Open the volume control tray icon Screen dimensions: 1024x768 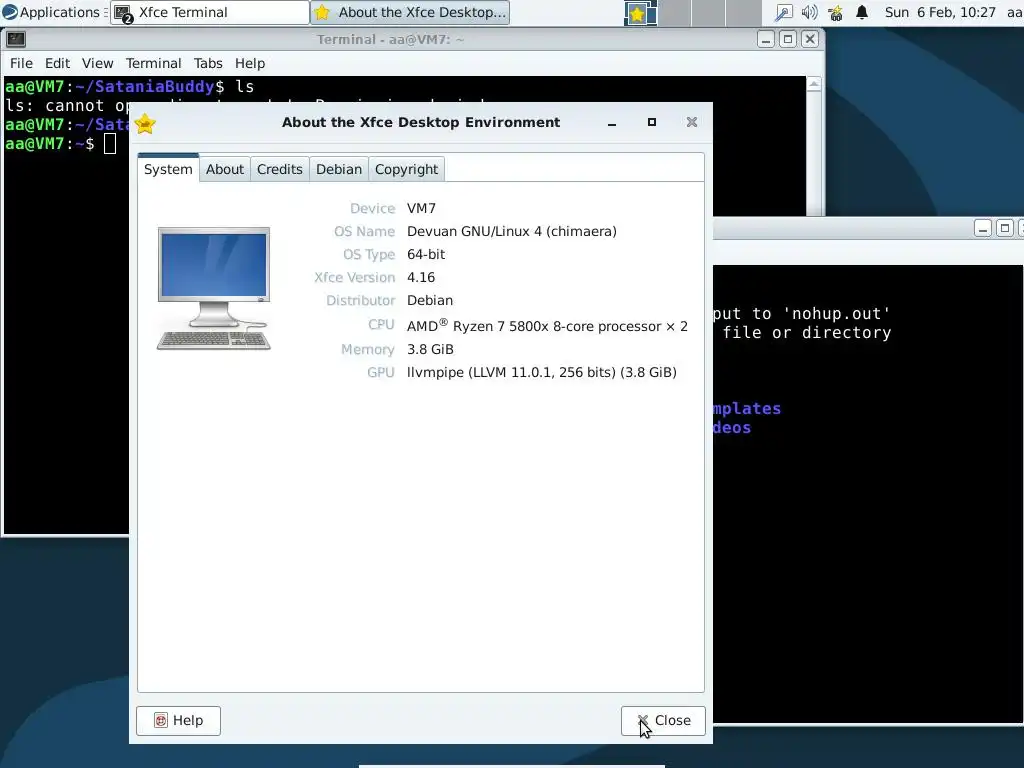coord(809,12)
